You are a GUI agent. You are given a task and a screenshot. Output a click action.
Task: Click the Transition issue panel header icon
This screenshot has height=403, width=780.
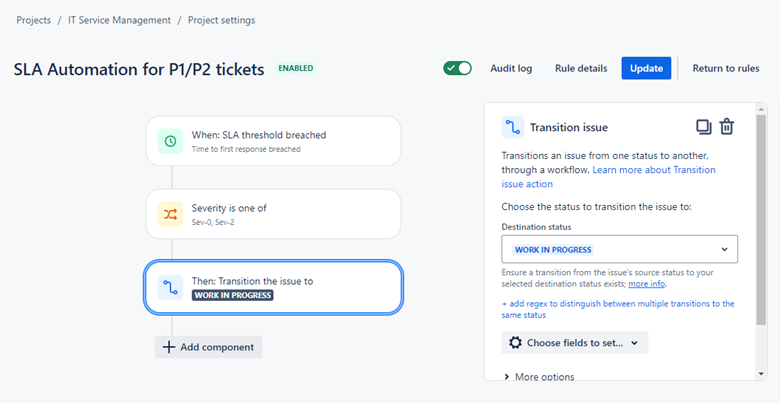click(x=513, y=127)
